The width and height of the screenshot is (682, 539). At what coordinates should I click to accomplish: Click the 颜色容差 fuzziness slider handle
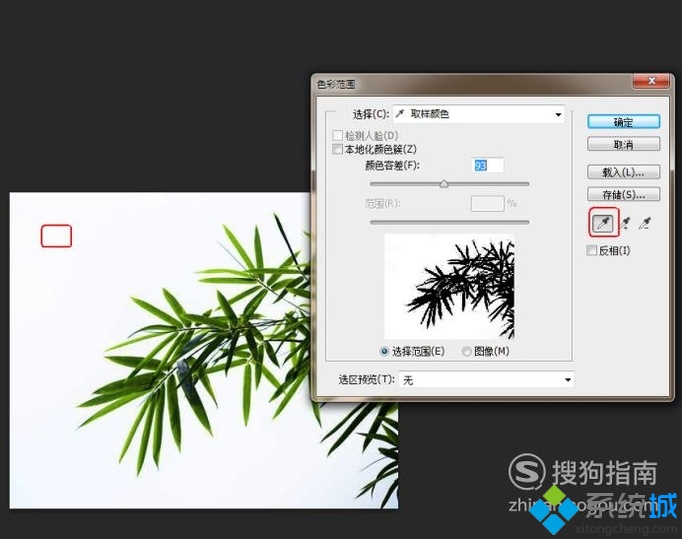pyautogui.click(x=444, y=184)
